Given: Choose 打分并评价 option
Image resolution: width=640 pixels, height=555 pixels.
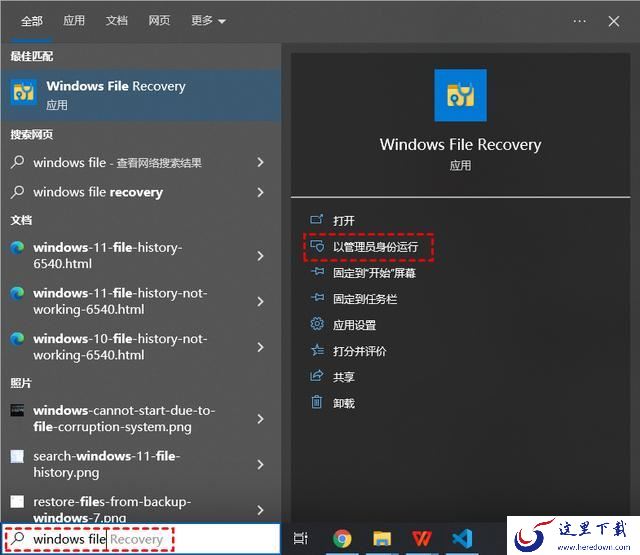Looking at the screenshot, I should tap(360, 351).
